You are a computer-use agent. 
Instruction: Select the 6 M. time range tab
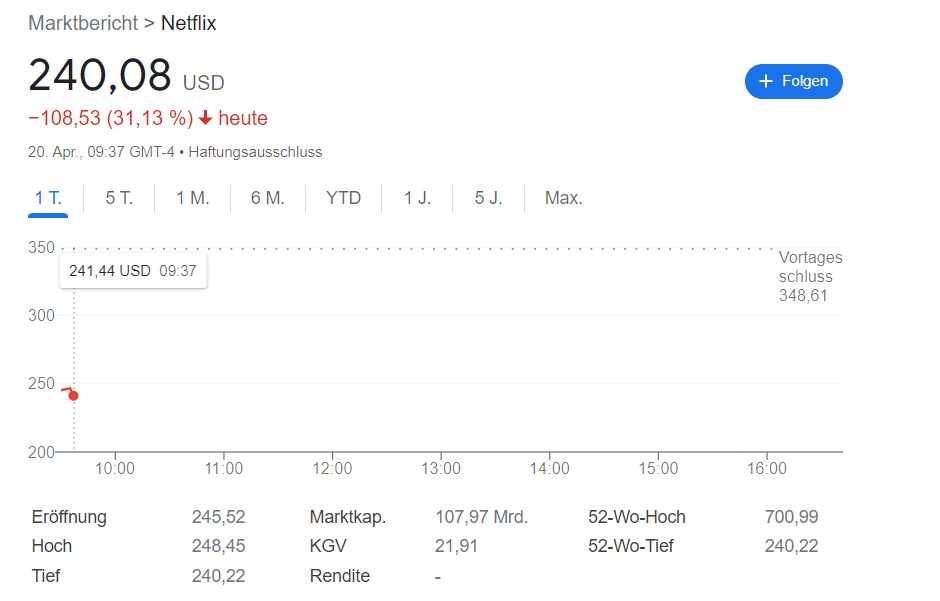(267, 198)
